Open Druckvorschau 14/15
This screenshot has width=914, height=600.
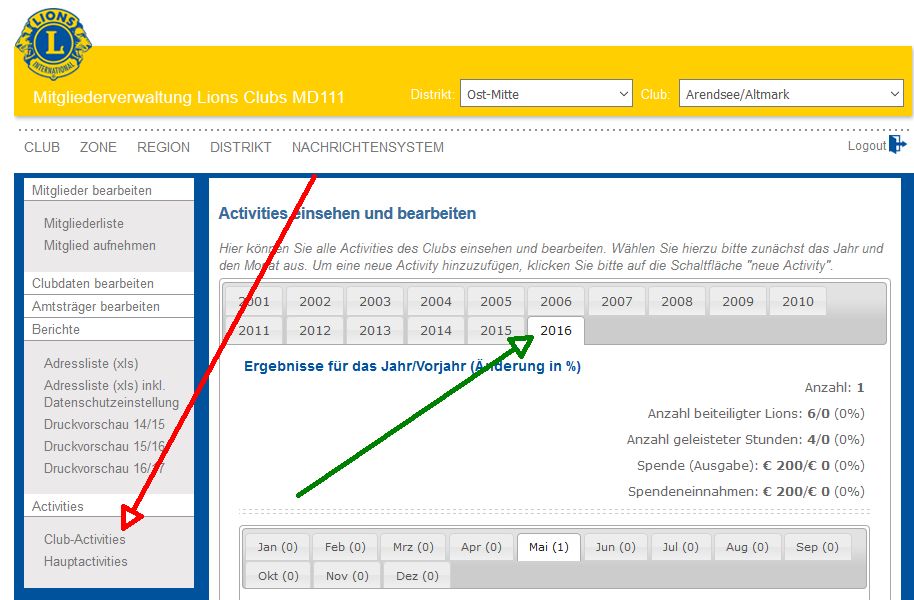pos(104,424)
